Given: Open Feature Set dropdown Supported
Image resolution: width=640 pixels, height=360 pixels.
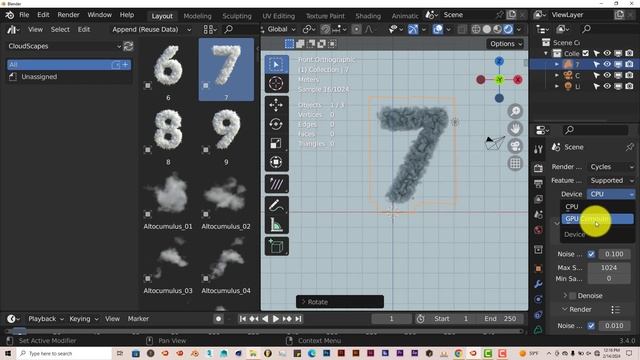Looking at the screenshot, I should tap(611, 180).
